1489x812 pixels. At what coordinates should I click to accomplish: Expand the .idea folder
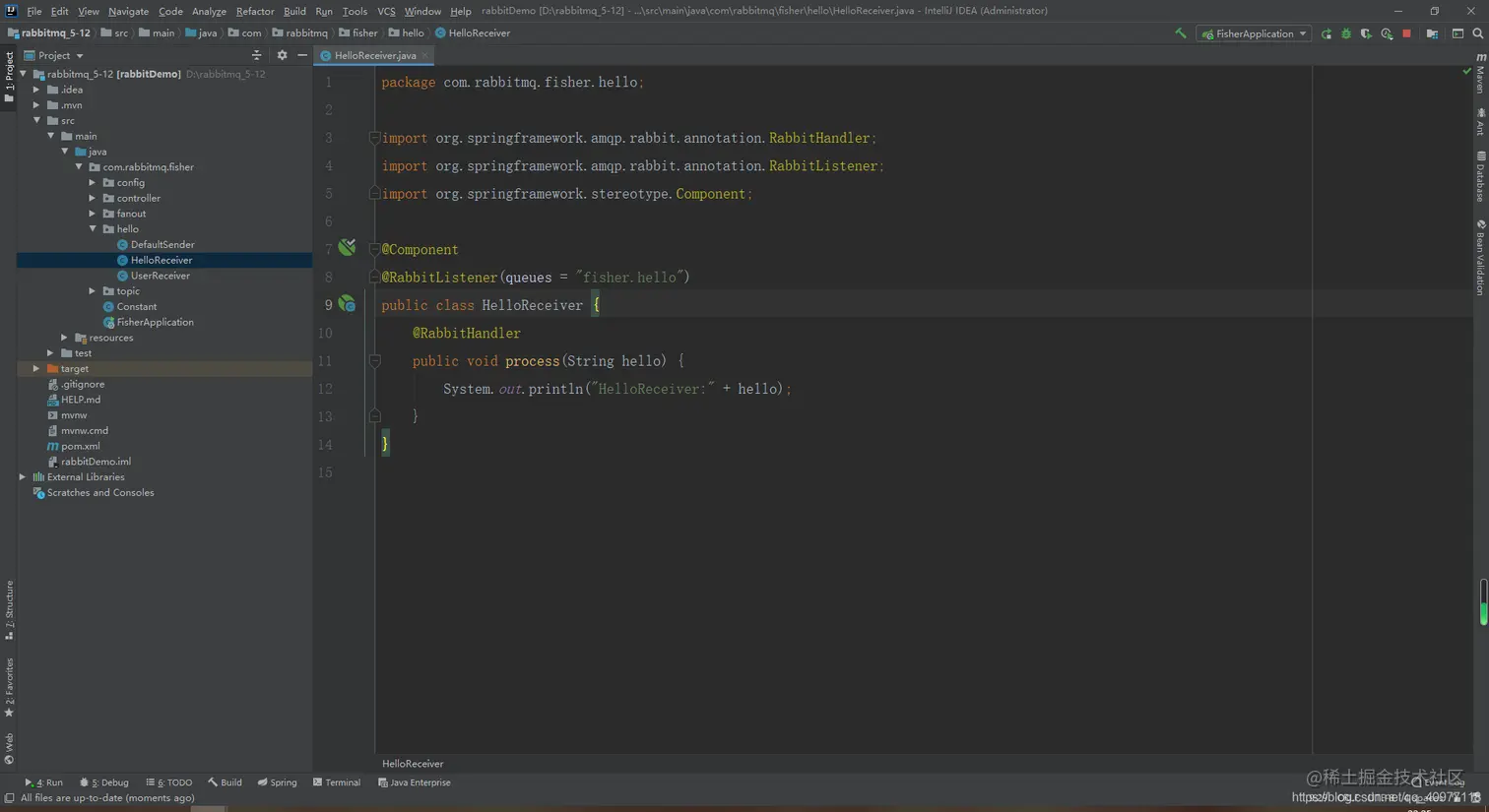click(36, 90)
